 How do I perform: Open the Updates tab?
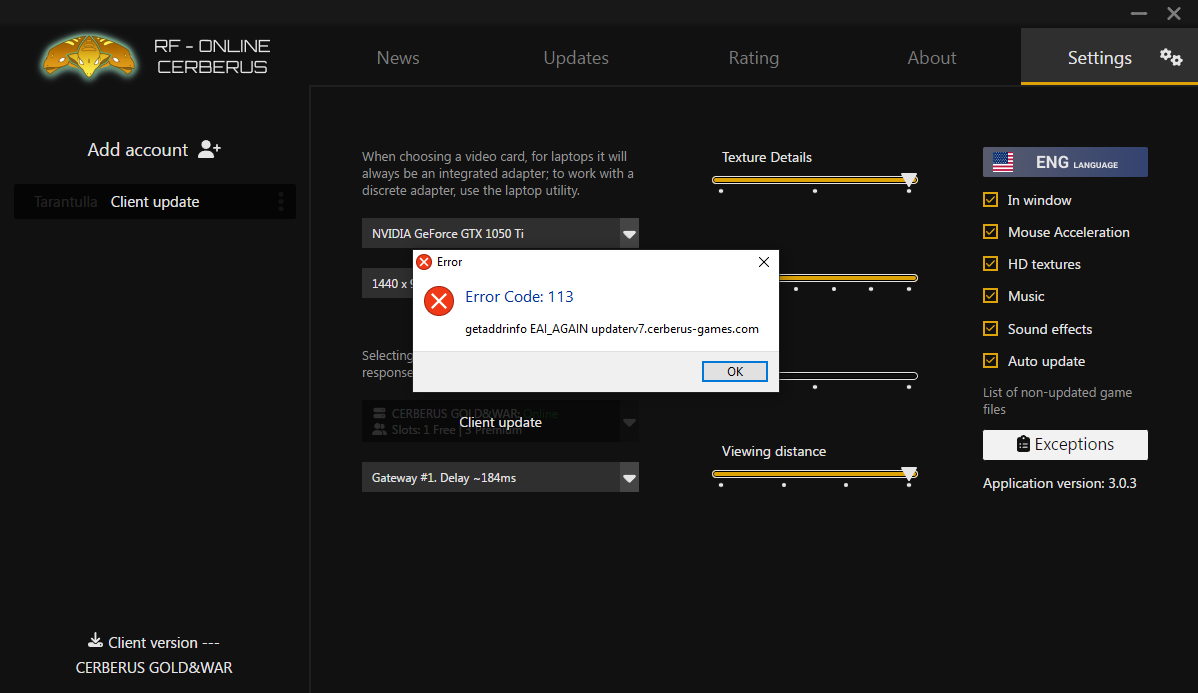576,58
